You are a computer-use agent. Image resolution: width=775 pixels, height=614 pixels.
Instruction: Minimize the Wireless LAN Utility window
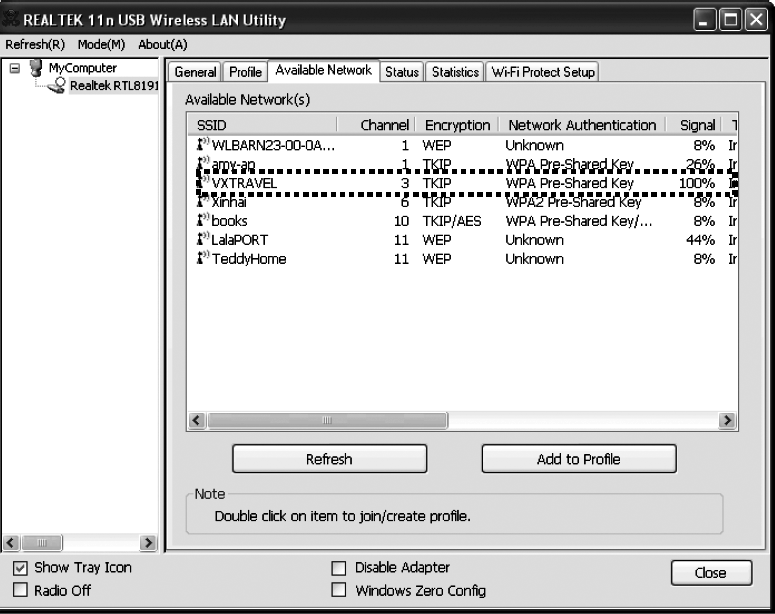pyautogui.click(x=704, y=20)
